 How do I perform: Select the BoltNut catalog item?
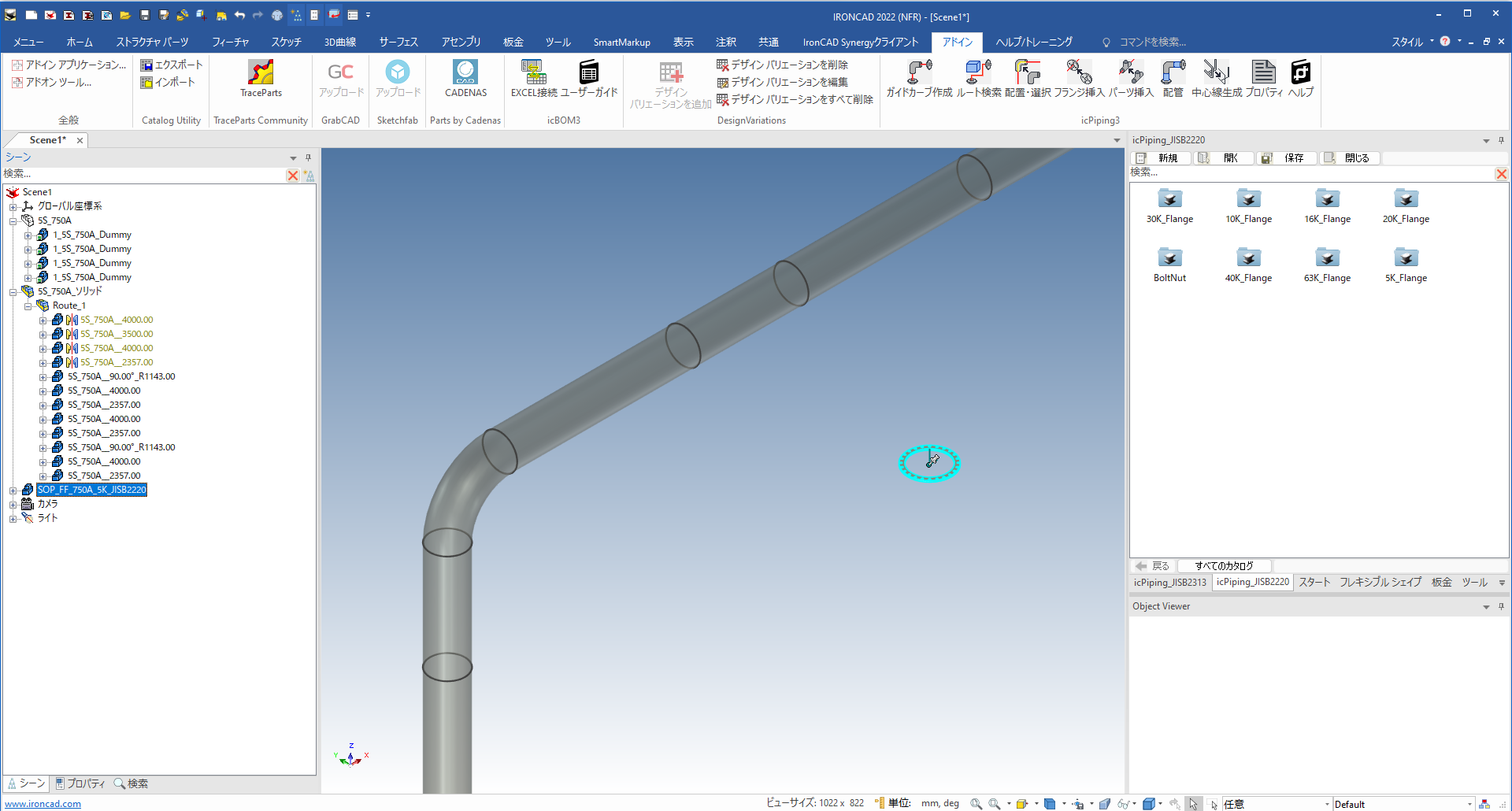(1169, 259)
